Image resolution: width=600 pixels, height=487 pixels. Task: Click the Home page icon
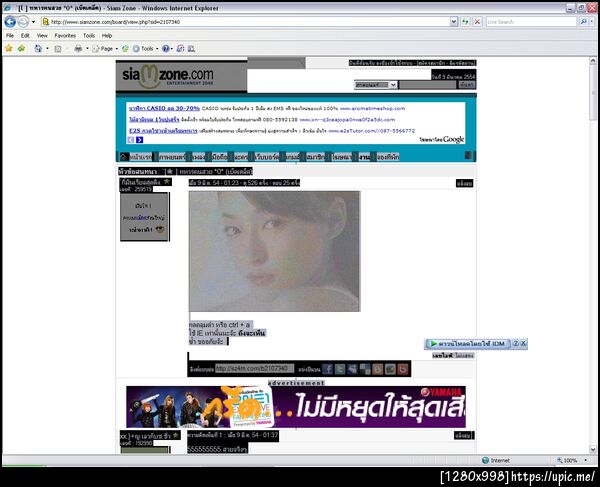[x=38, y=49]
